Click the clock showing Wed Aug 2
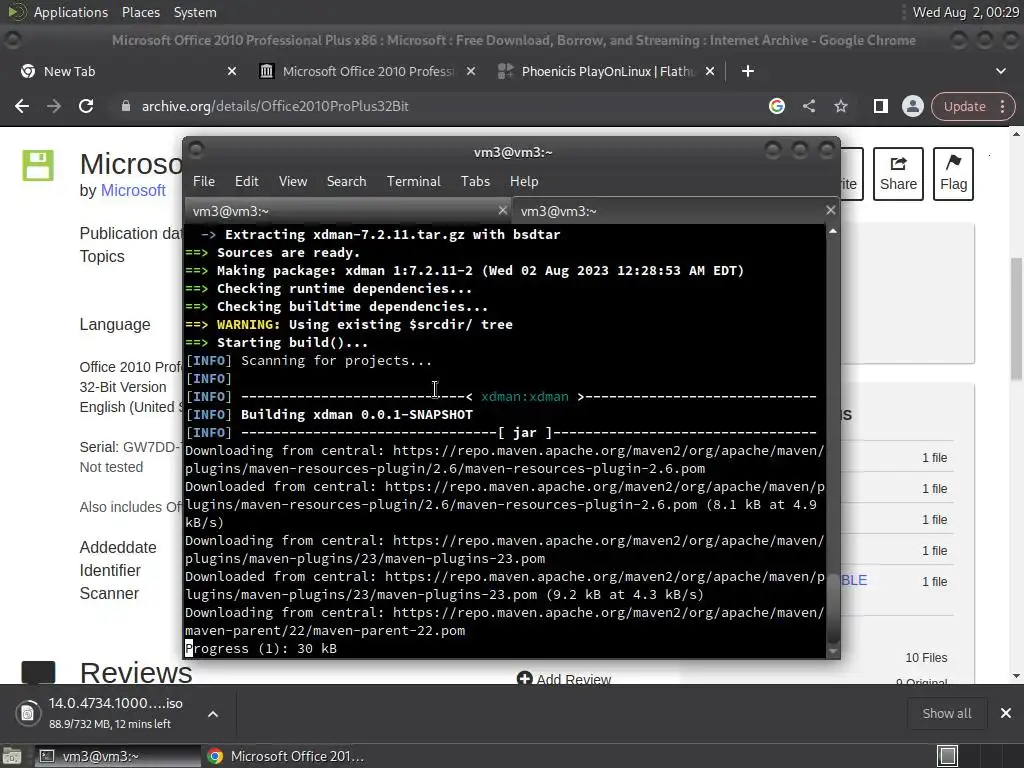The image size is (1024, 768). tap(965, 12)
